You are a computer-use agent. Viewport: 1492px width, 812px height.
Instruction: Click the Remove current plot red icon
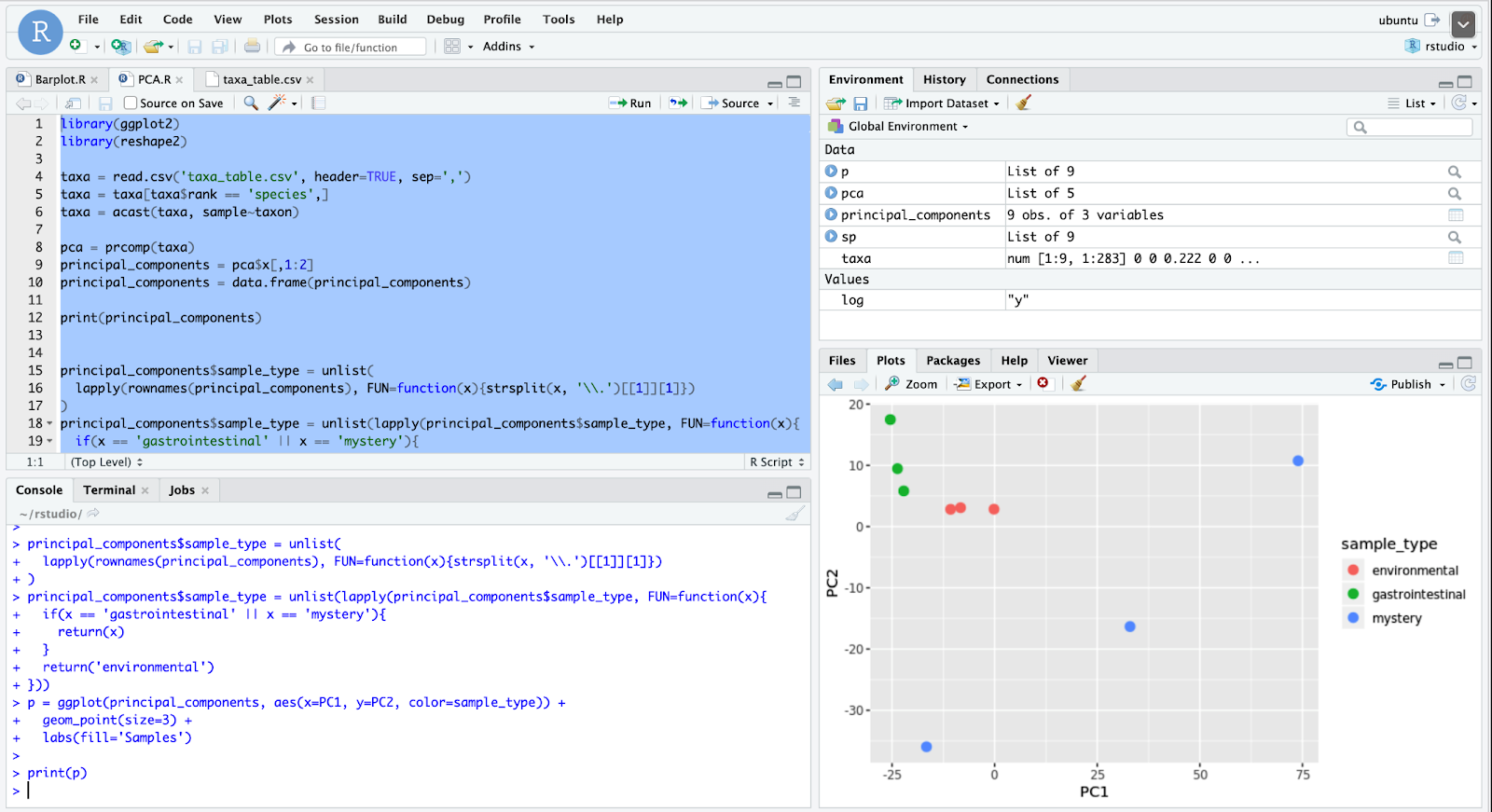click(1043, 383)
